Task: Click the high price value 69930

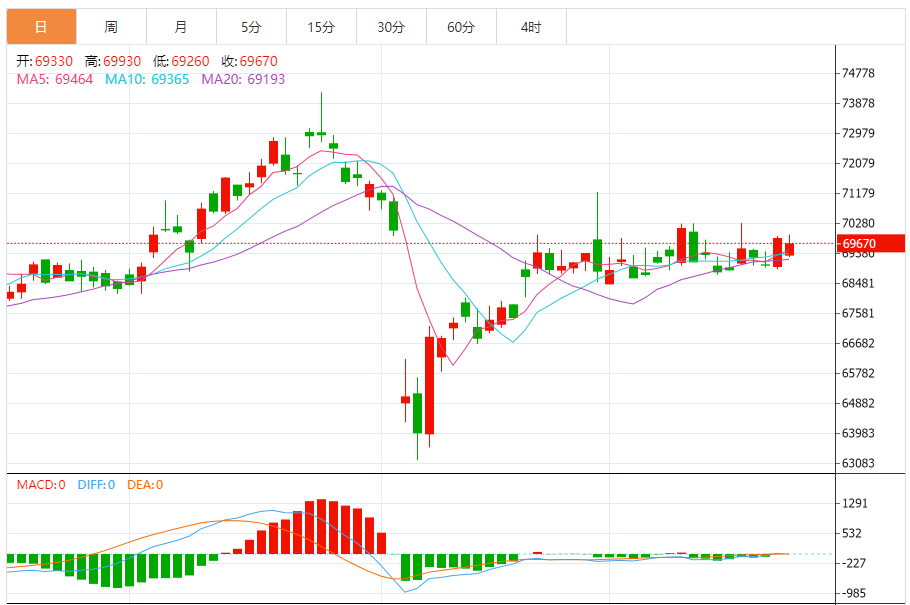Action: (122, 62)
